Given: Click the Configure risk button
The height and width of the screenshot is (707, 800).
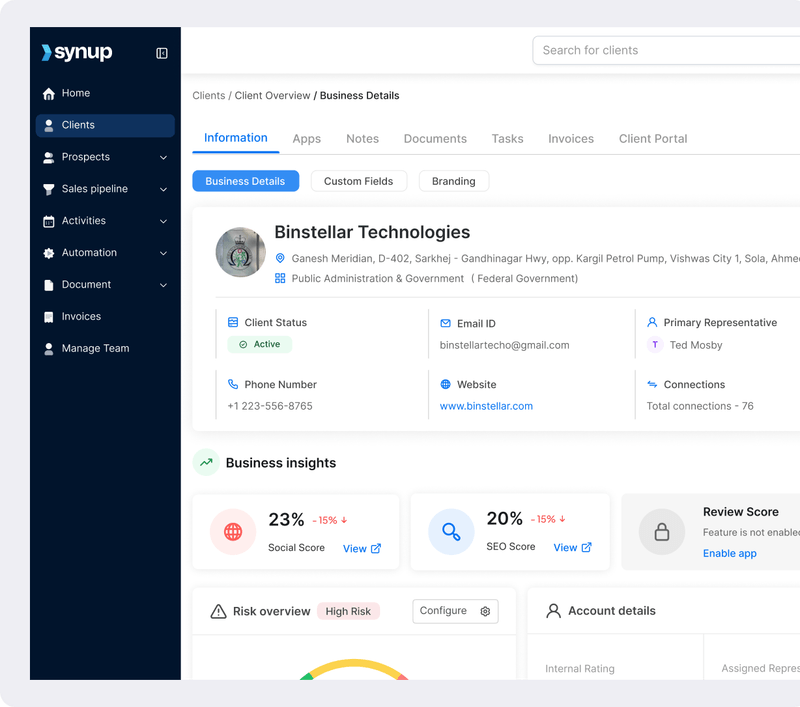Looking at the screenshot, I should (x=455, y=611).
